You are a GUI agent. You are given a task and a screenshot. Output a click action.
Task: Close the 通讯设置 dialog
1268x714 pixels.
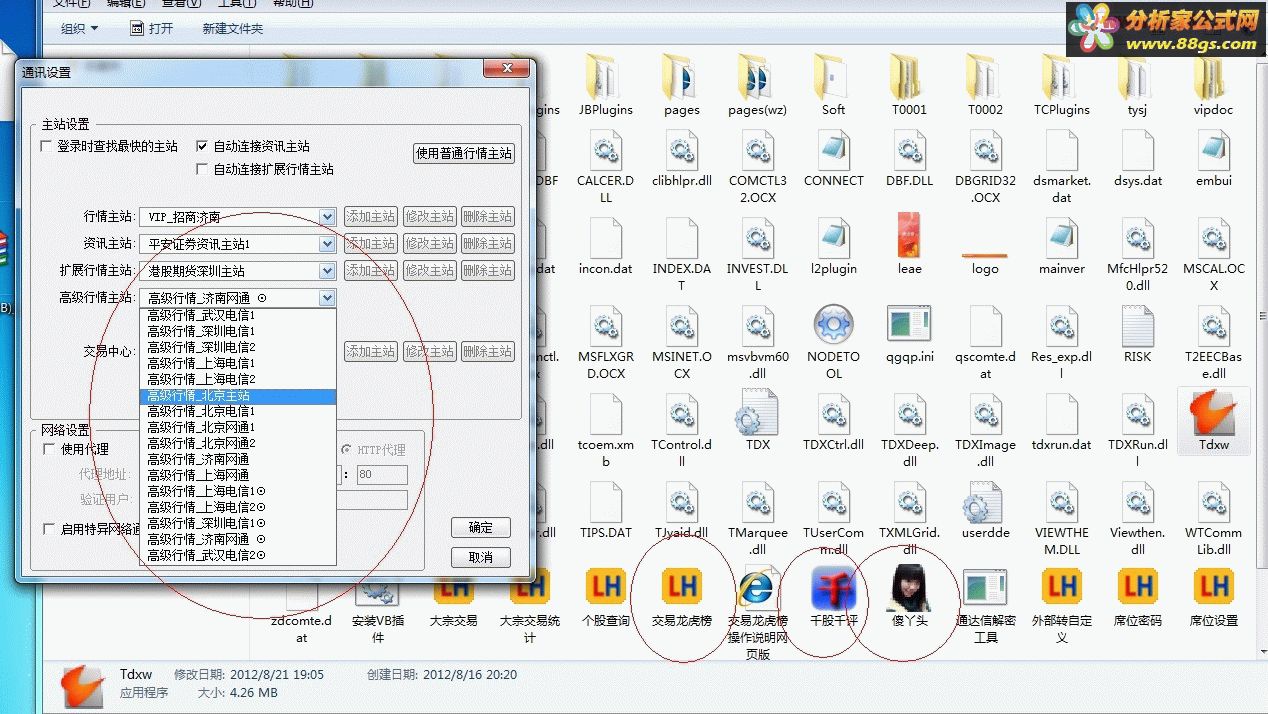(506, 68)
